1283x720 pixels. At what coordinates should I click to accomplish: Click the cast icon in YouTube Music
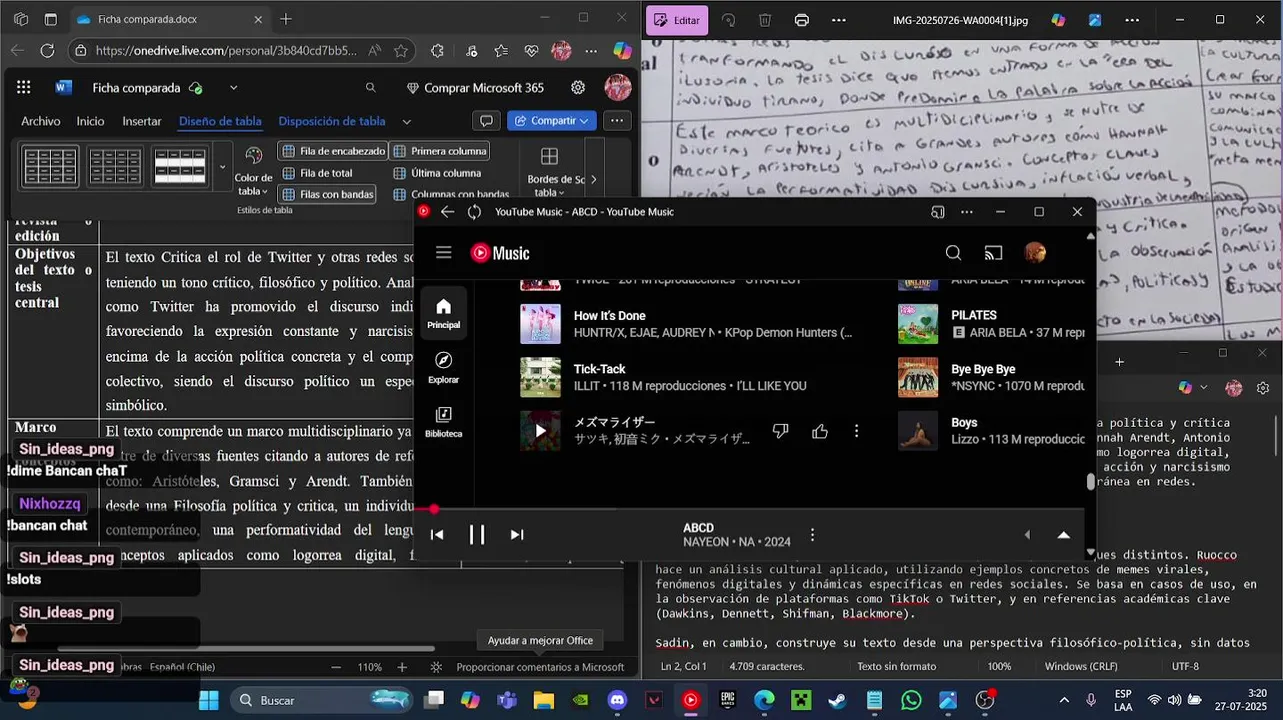pos(994,253)
